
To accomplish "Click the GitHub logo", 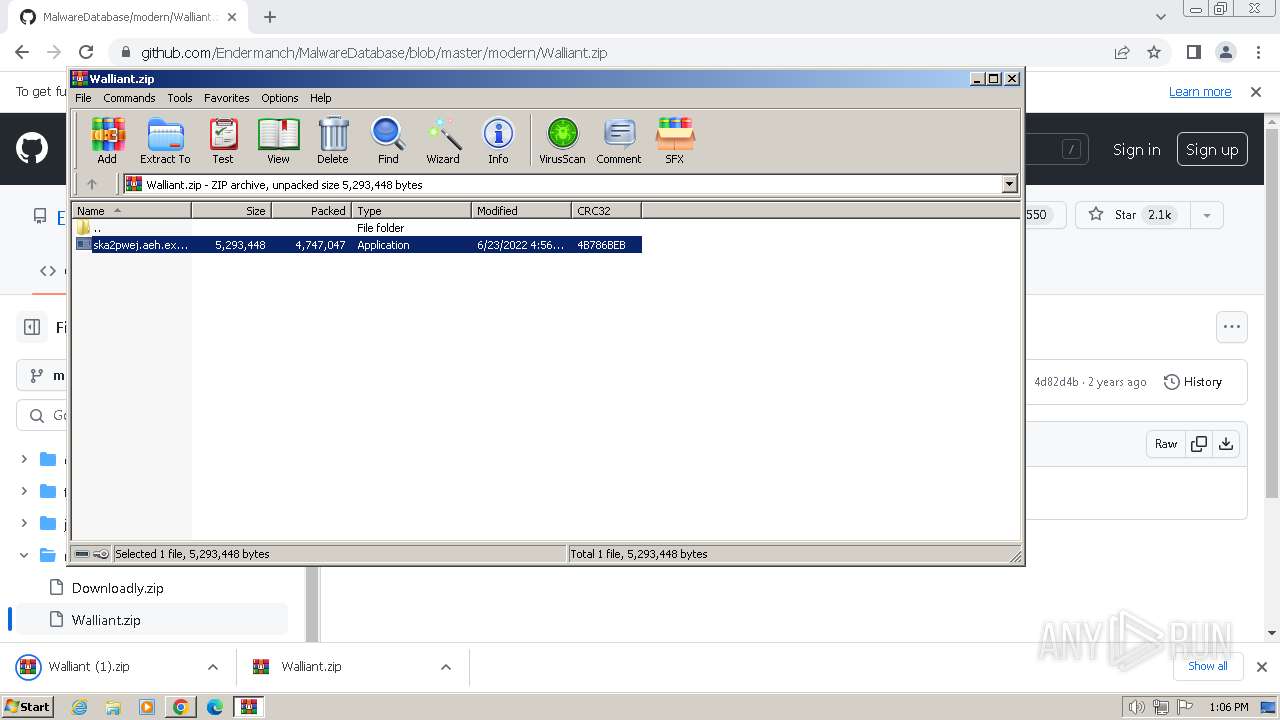I will (32, 149).
